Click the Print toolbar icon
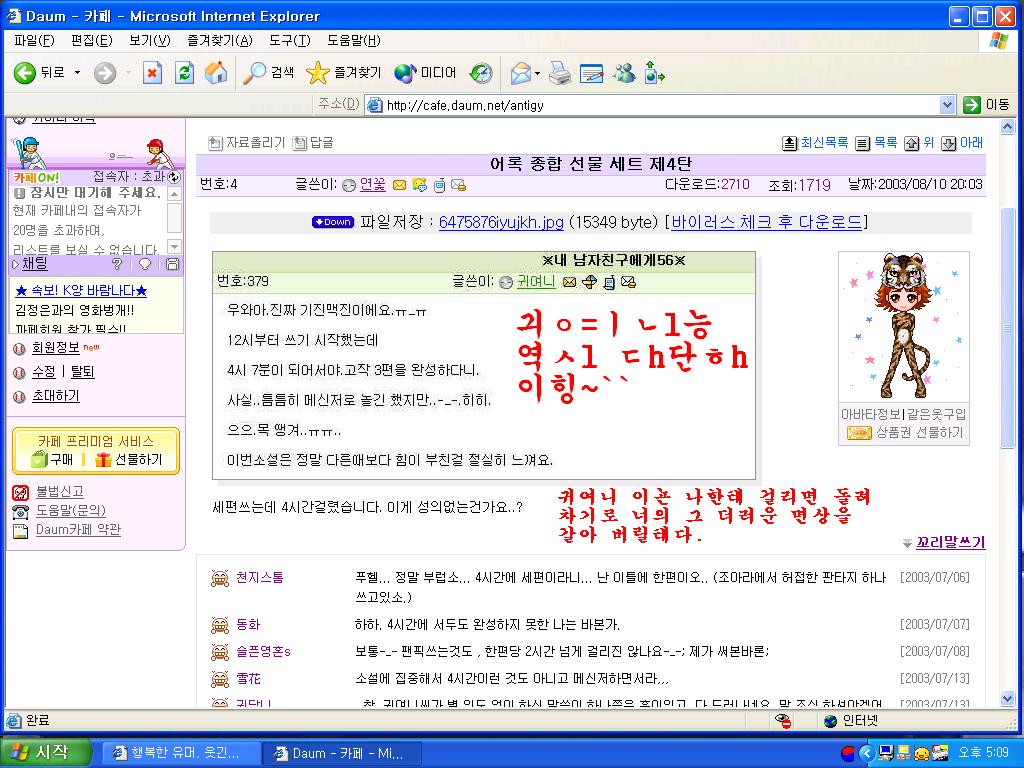Screen dimensions: 1024x768 pos(560,73)
